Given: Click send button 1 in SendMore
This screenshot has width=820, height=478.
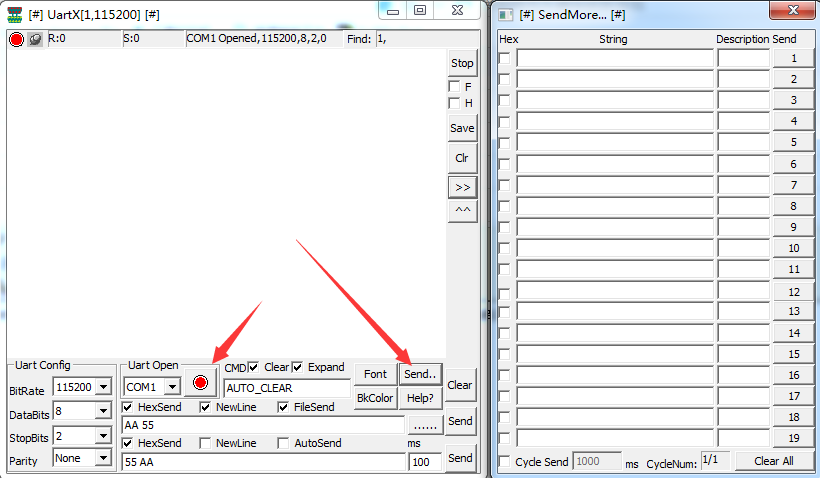Looking at the screenshot, I should click(x=793, y=58).
